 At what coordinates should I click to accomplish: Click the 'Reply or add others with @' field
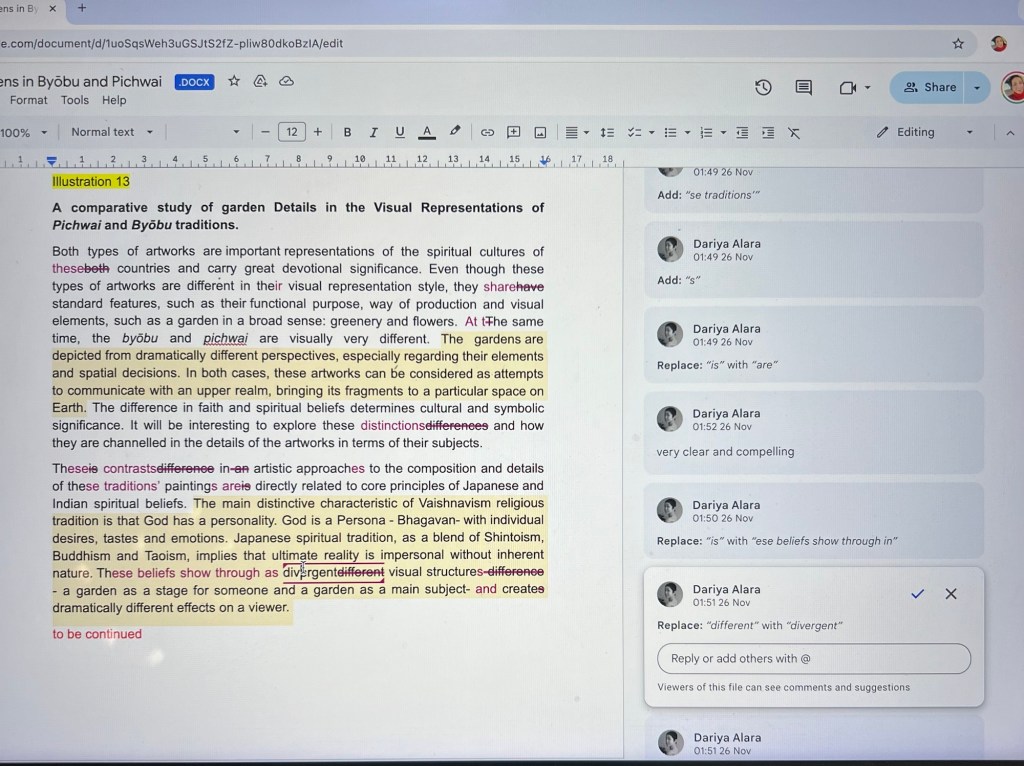pyautogui.click(x=813, y=658)
